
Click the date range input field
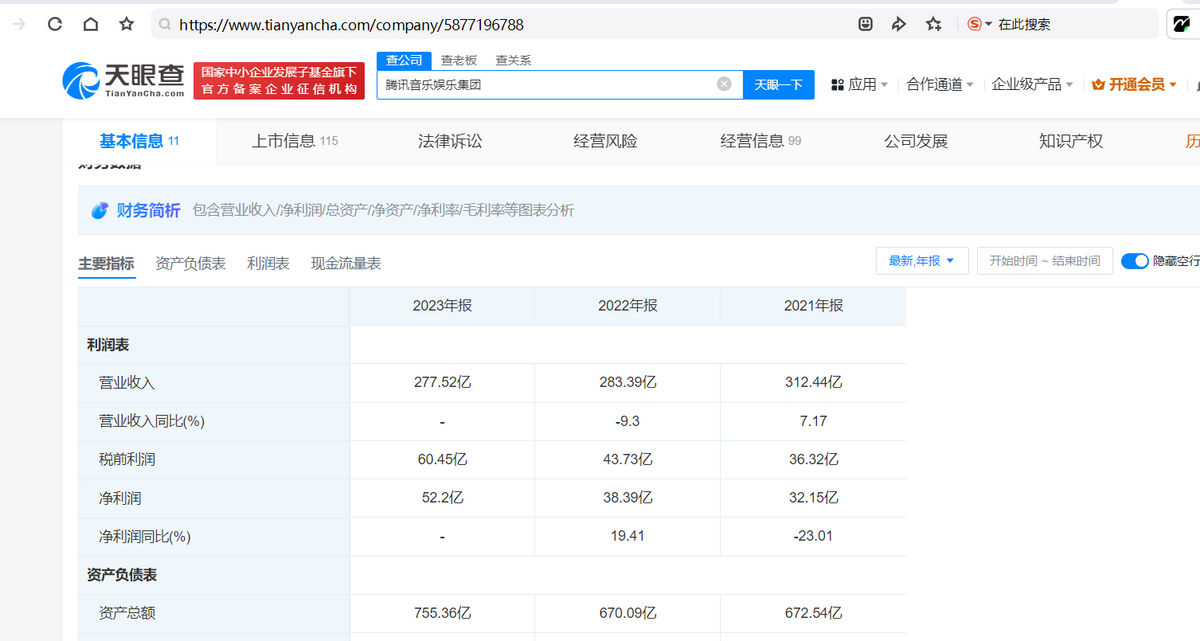(x=1044, y=261)
